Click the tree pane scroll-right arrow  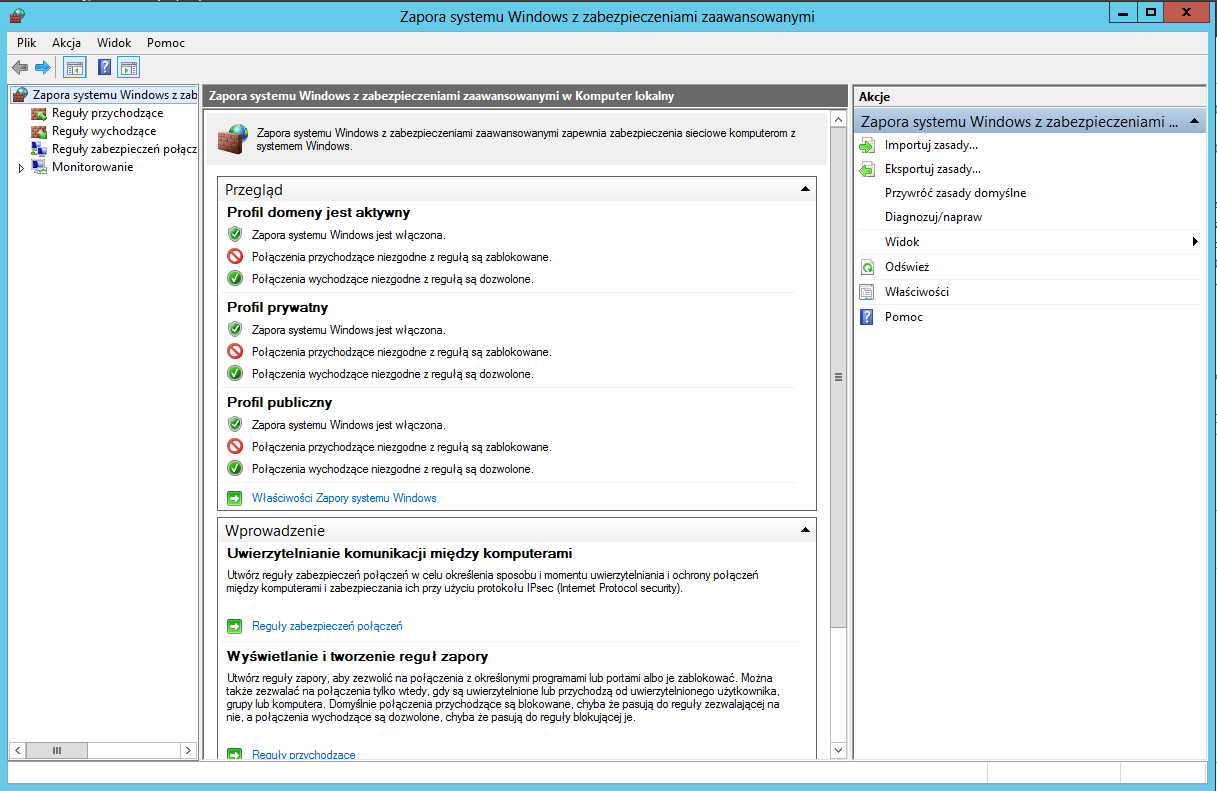(x=189, y=750)
